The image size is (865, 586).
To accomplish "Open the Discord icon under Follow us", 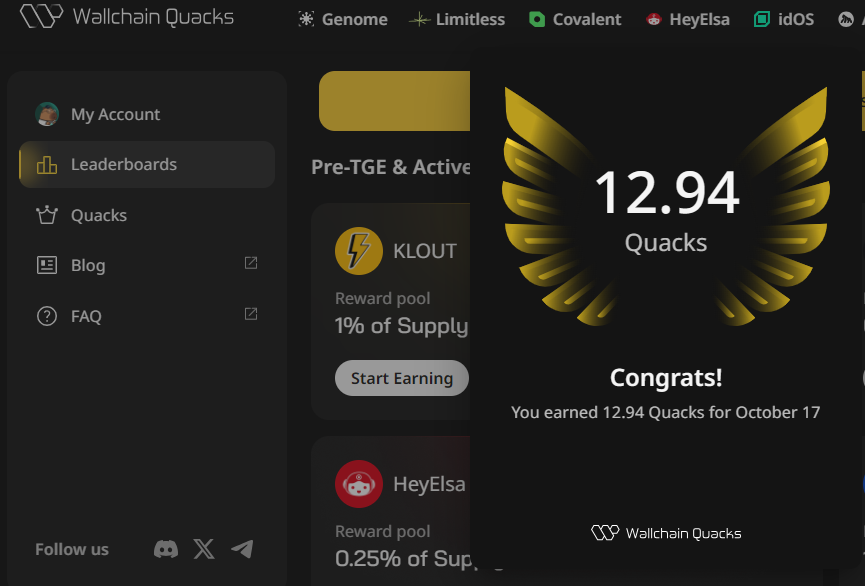I will [x=165, y=549].
